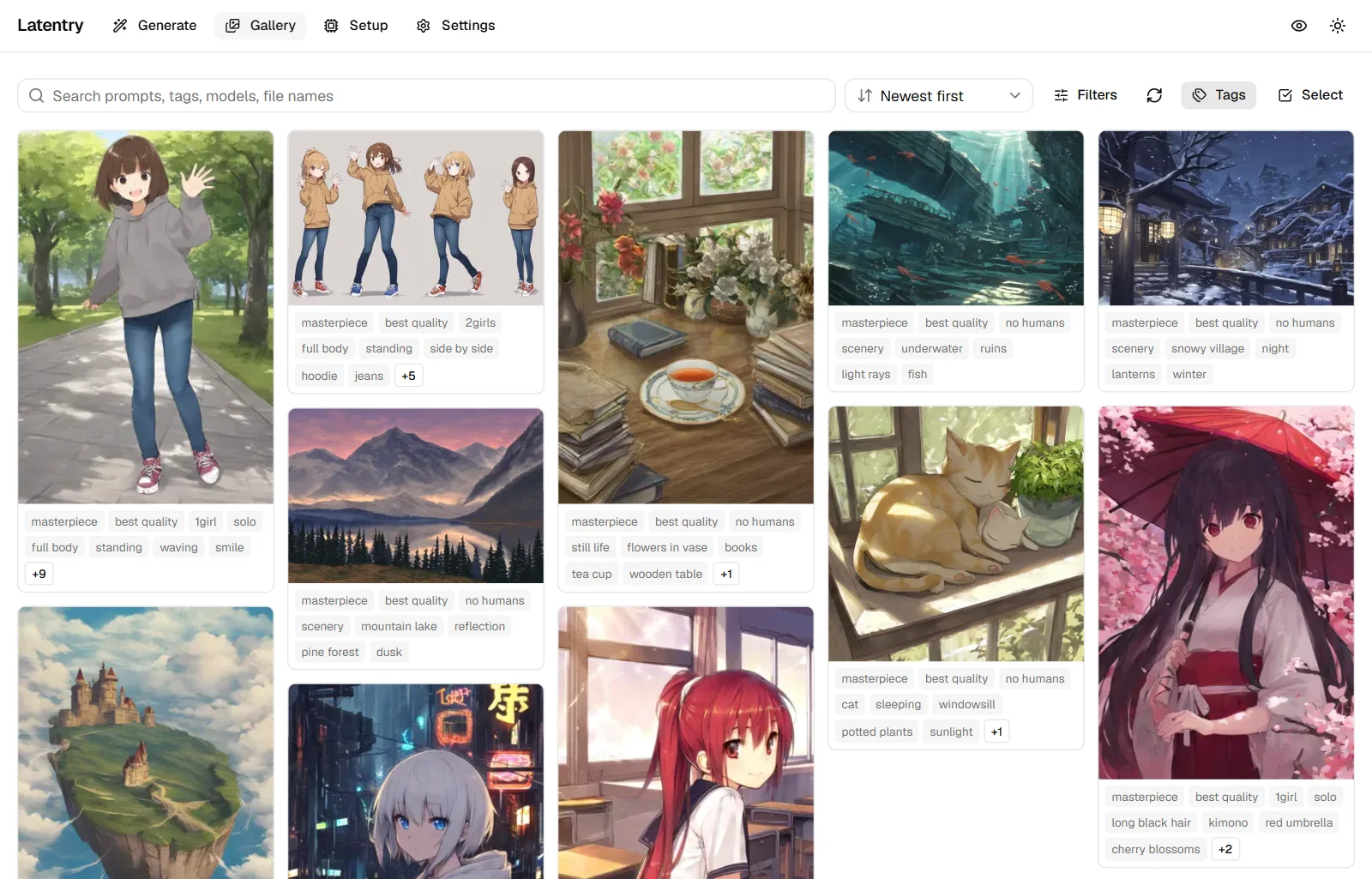Open the floating castle island image
This screenshot has width=1372, height=879.
click(x=146, y=743)
